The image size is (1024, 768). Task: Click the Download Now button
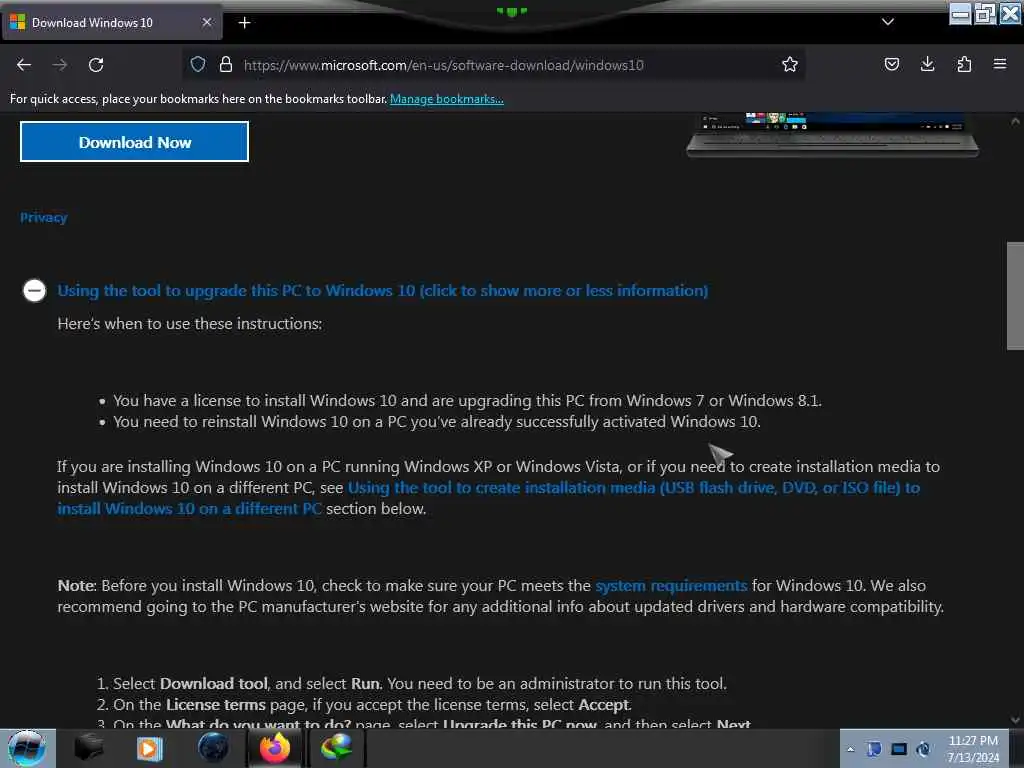[x=135, y=142]
